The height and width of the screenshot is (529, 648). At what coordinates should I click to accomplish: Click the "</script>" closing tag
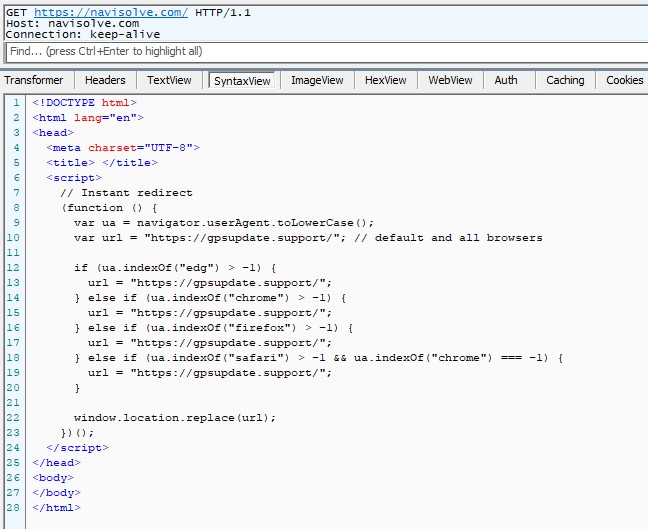point(77,448)
